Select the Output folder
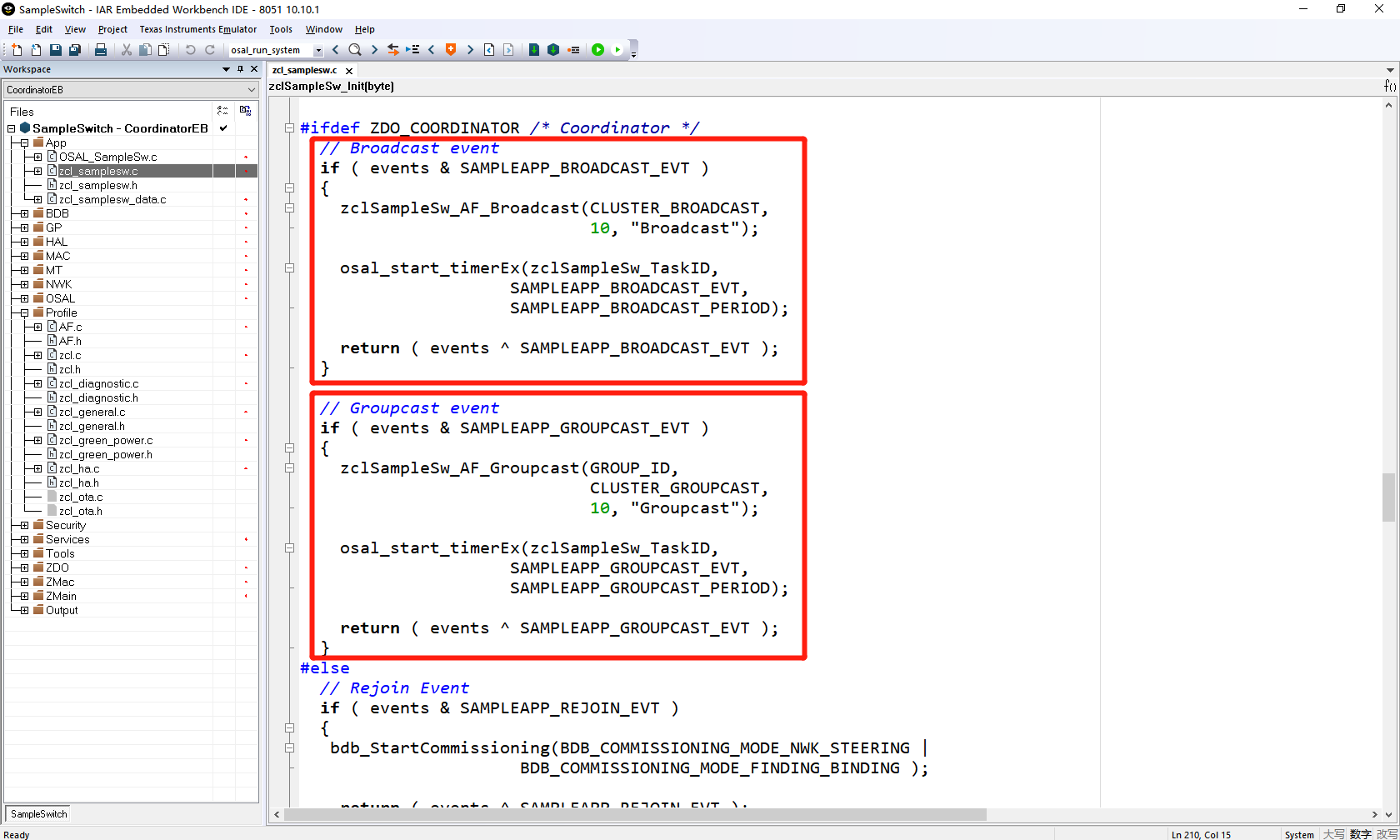 tap(62, 610)
